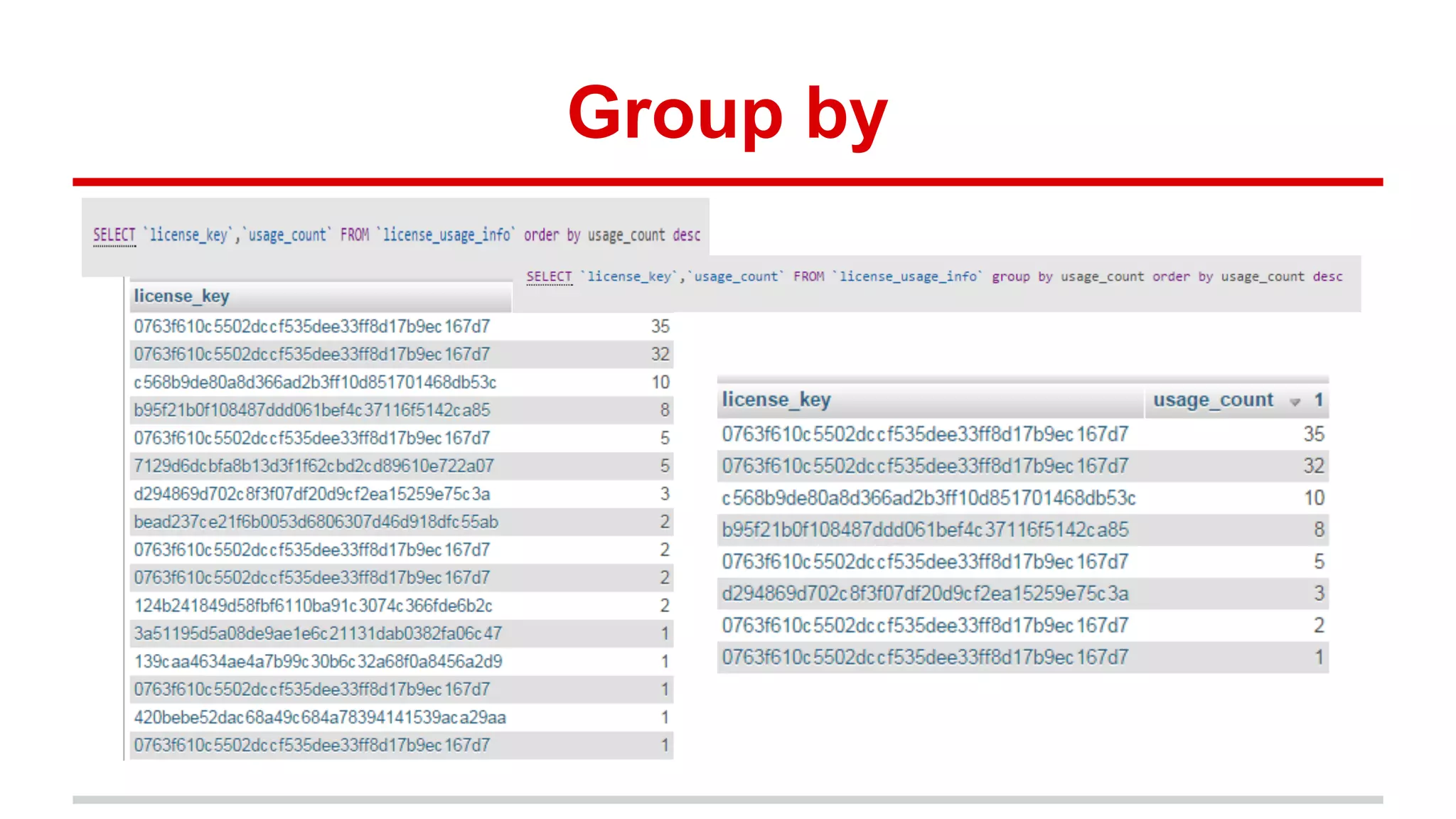The image size is (1456, 819).
Task: Click count 10 in the ungrouped table
Action: pyautogui.click(x=660, y=382)
